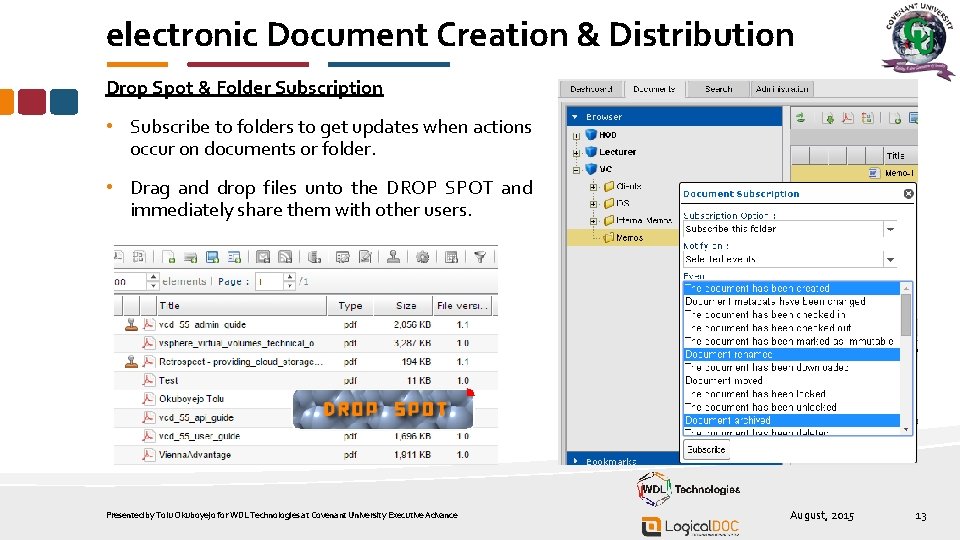
Task: Click the events list scrollbar thumb
Action: [906, 314]
